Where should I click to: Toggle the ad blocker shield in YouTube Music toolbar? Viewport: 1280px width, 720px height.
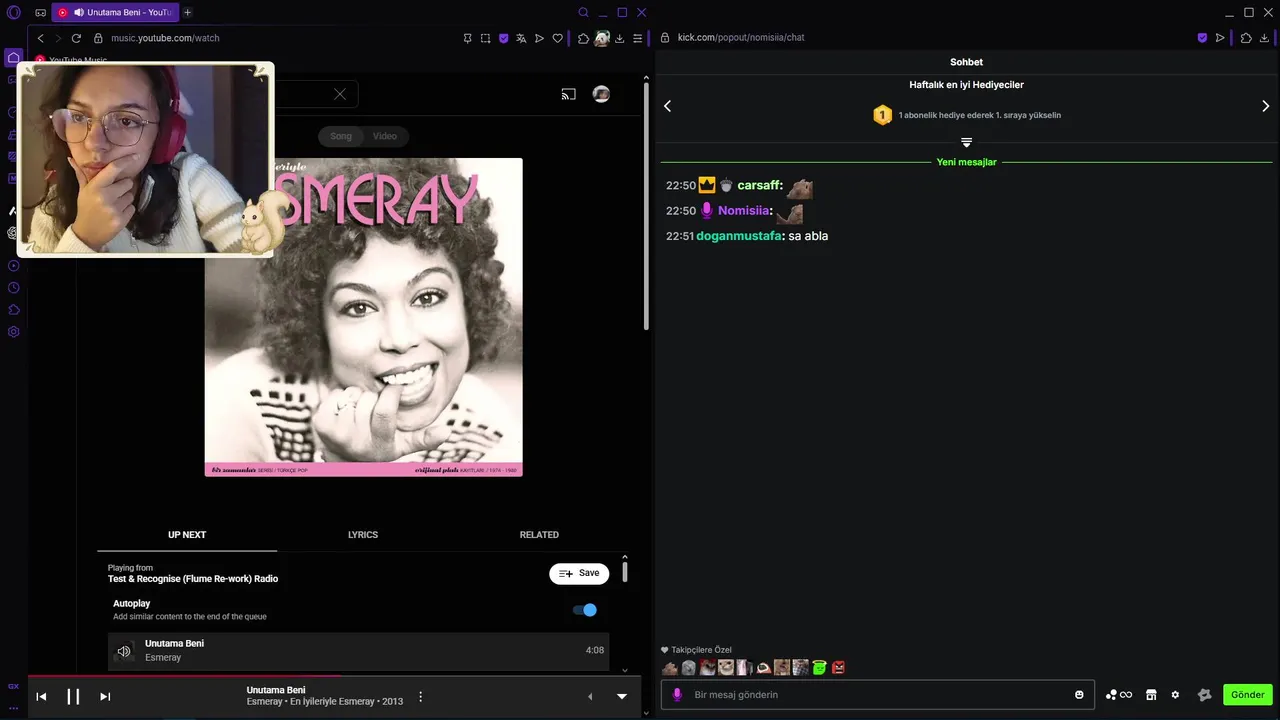[x=503, y=38]
